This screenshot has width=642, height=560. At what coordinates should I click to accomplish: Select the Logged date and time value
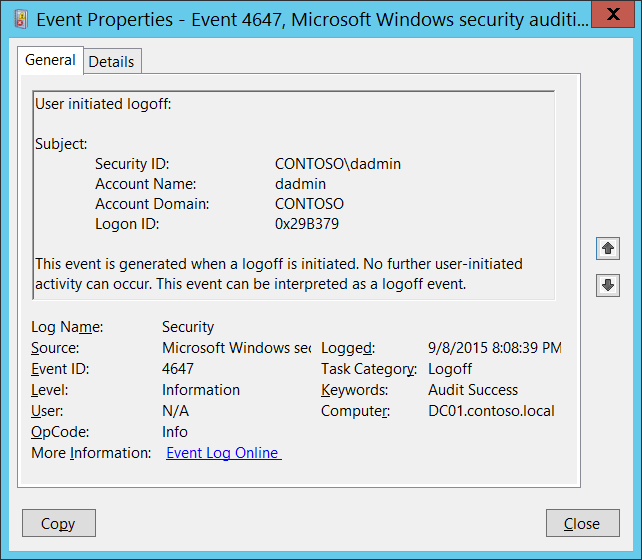tap(494, 348)
